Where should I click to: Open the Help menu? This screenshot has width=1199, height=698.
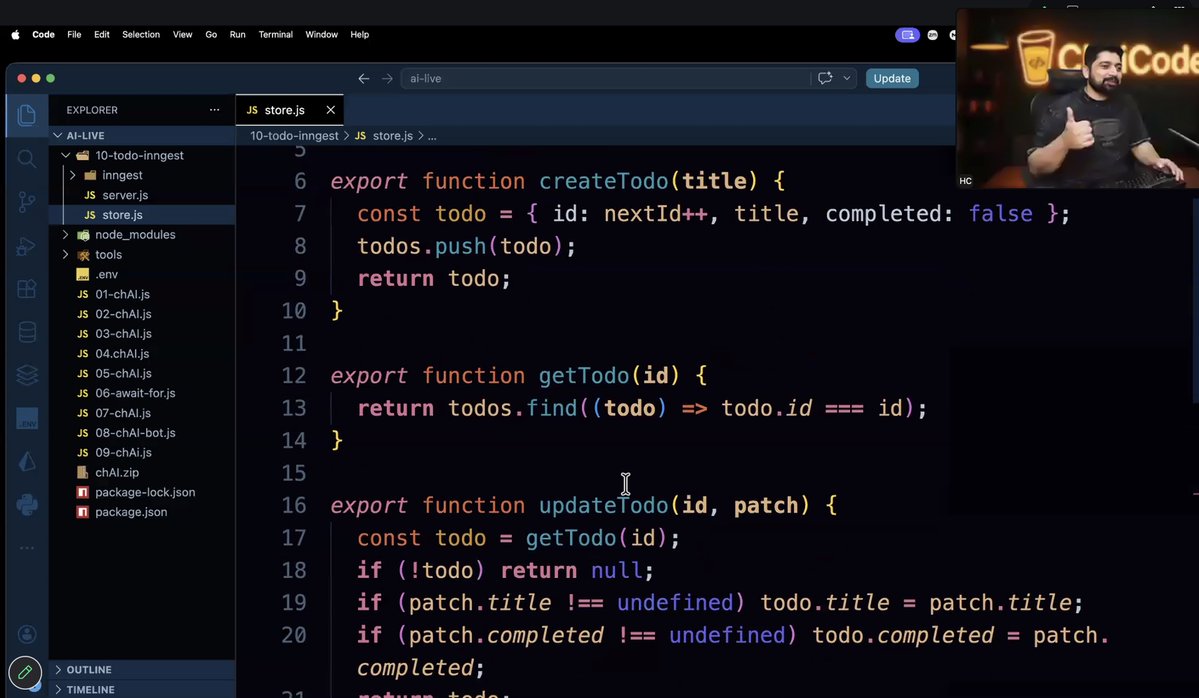(x=359, y=34)
